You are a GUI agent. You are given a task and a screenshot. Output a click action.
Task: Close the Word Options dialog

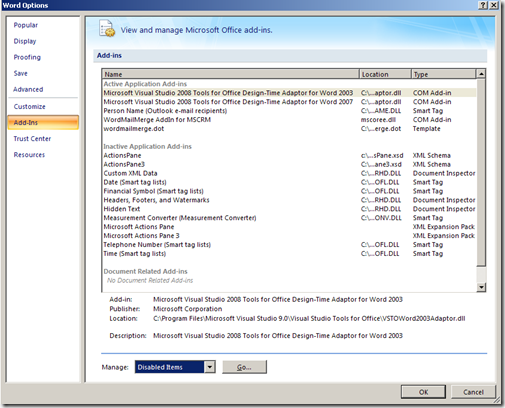(493, 5)
